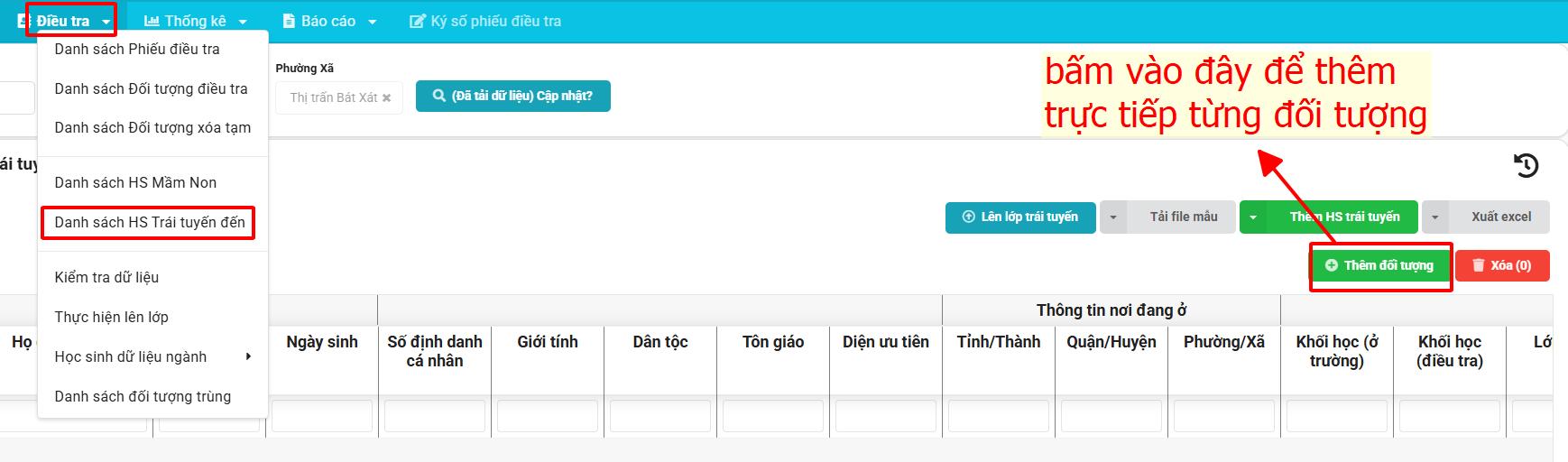1568x462 pixels.
Task: Click the Thống kê chart icon
Action: [x=152, y=21]
